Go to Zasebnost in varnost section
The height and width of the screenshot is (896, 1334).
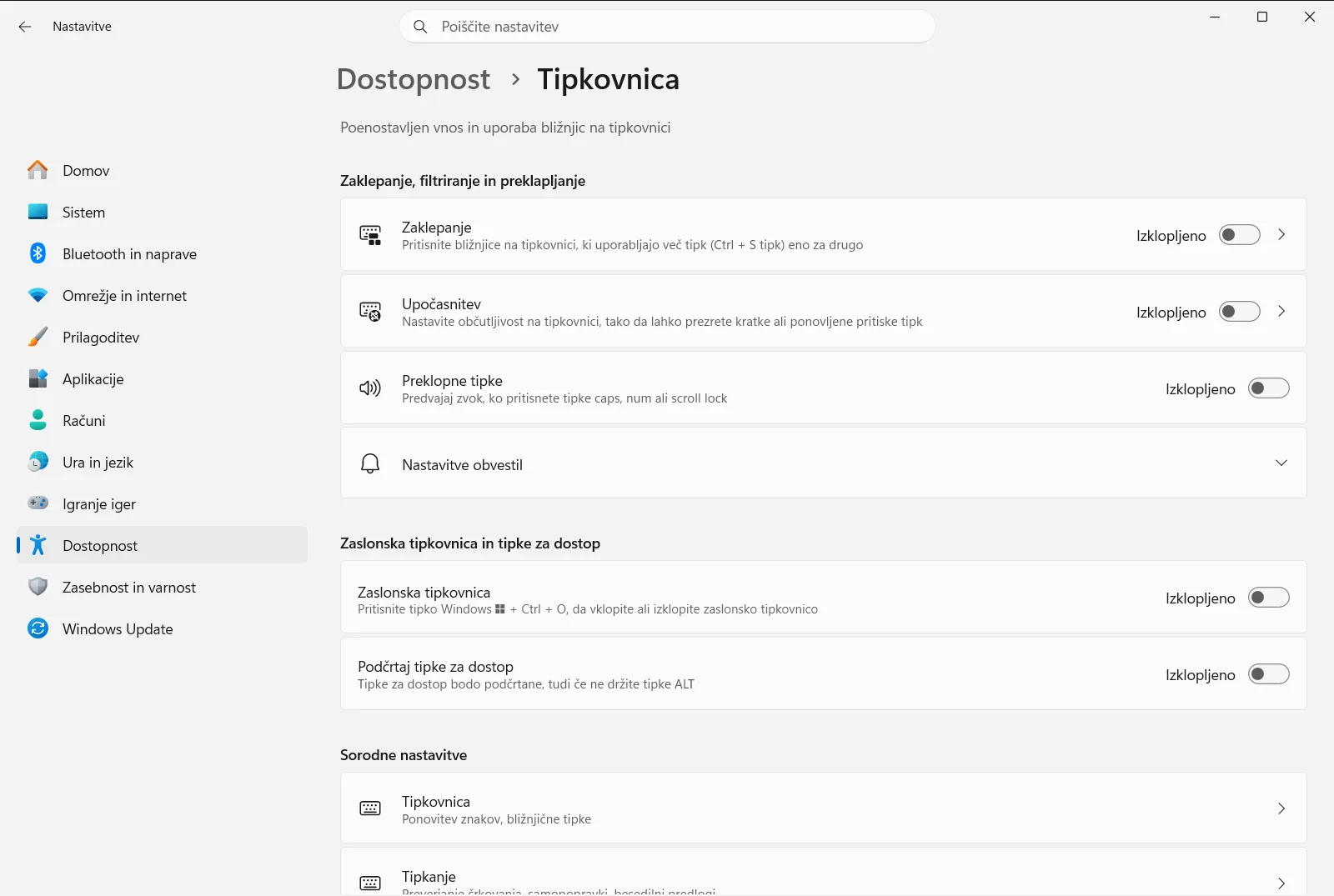[162, 588]
